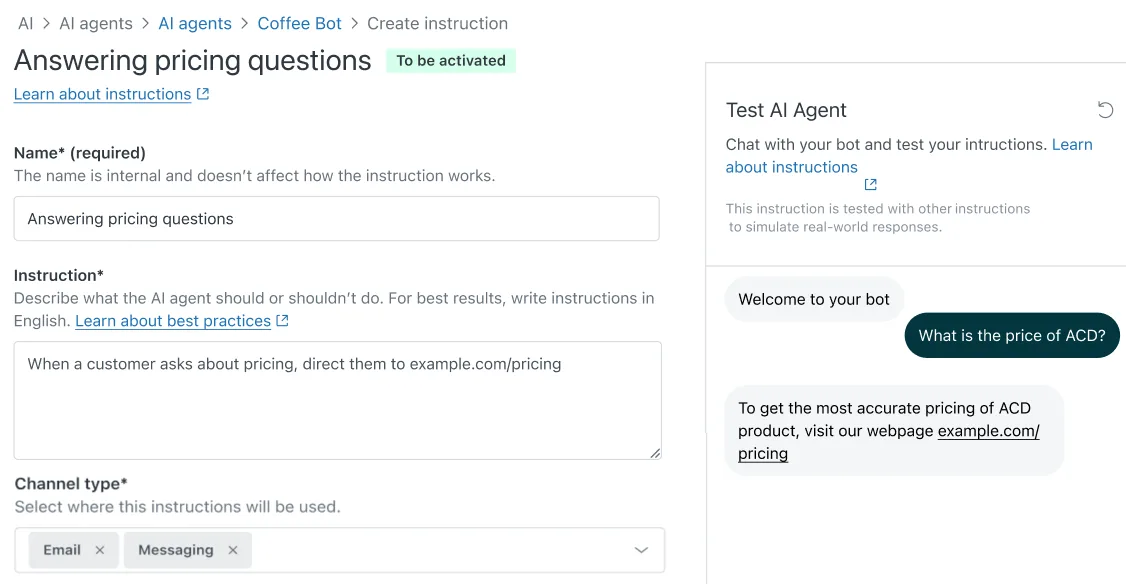Screen dimensions: 1126x584
Task: Navigate to AI agents via the breadcrumb
Action: click(195, 23)
